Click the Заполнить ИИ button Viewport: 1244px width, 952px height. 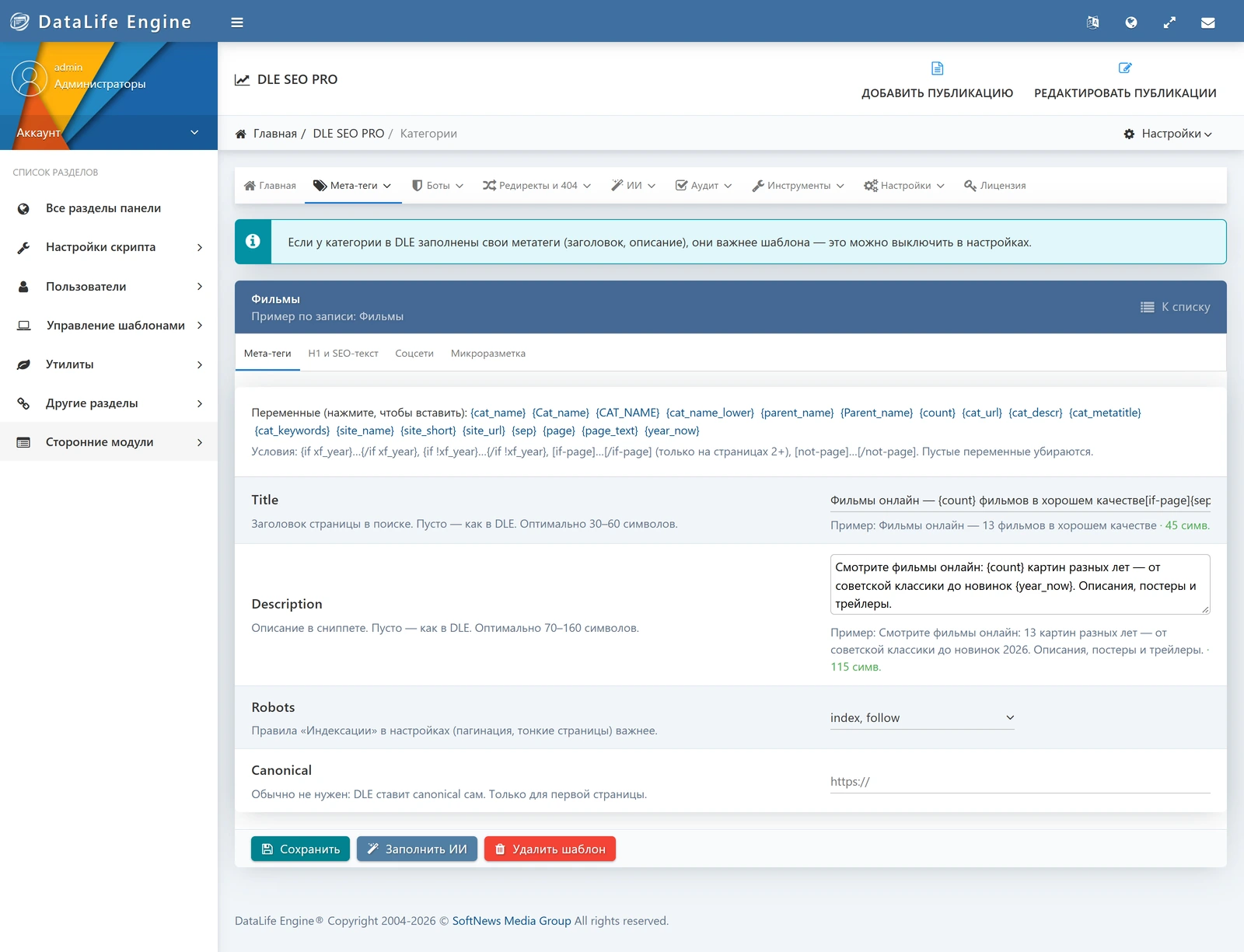pos(417,849)
